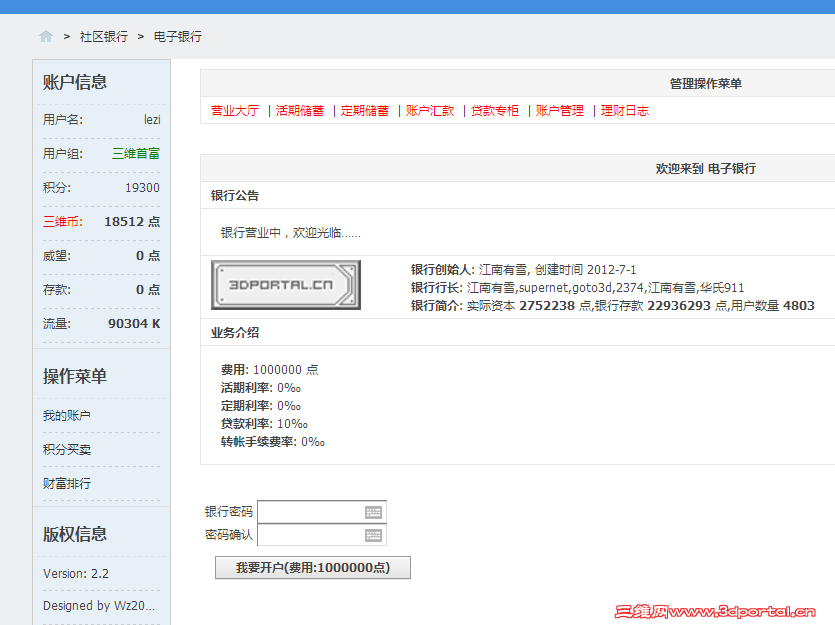Image resolution: width=835 pixels, height=625 pixels.
Task: Click the 银行营业中，欢迎光临 announcement text
Action: [291, 233]
